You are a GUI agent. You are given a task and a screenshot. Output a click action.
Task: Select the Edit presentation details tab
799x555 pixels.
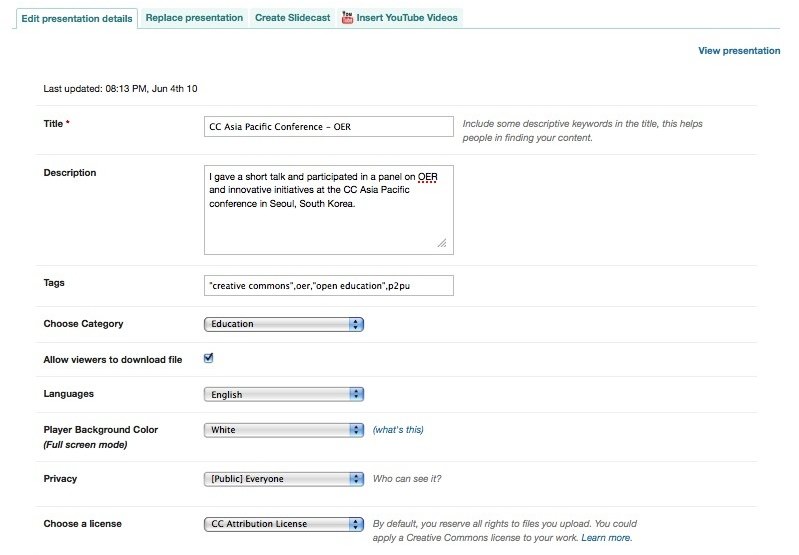coord(76,19)
